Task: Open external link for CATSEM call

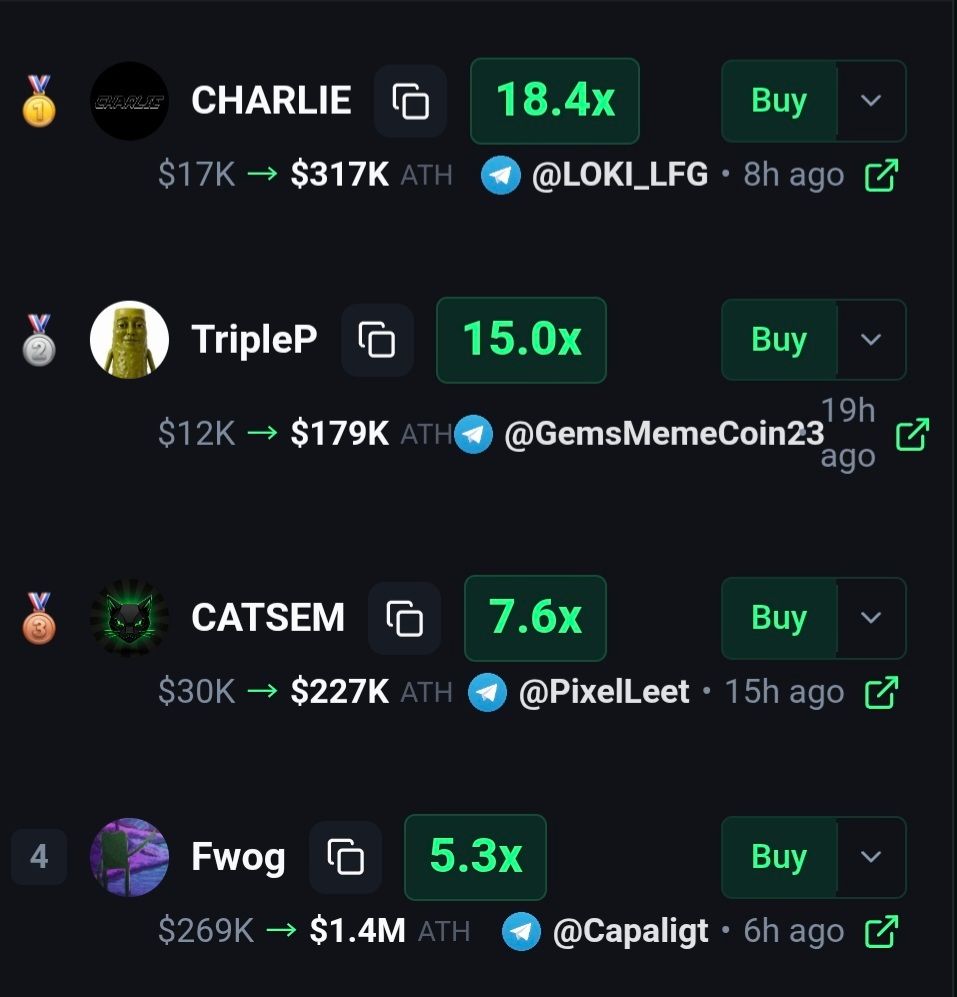Action: [x=881, y=692]
